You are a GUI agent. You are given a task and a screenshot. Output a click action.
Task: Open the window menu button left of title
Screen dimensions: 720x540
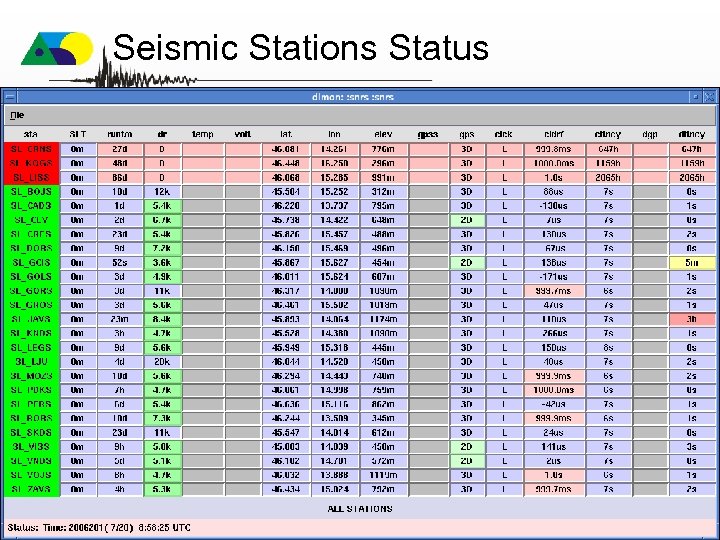coord(9,97)
